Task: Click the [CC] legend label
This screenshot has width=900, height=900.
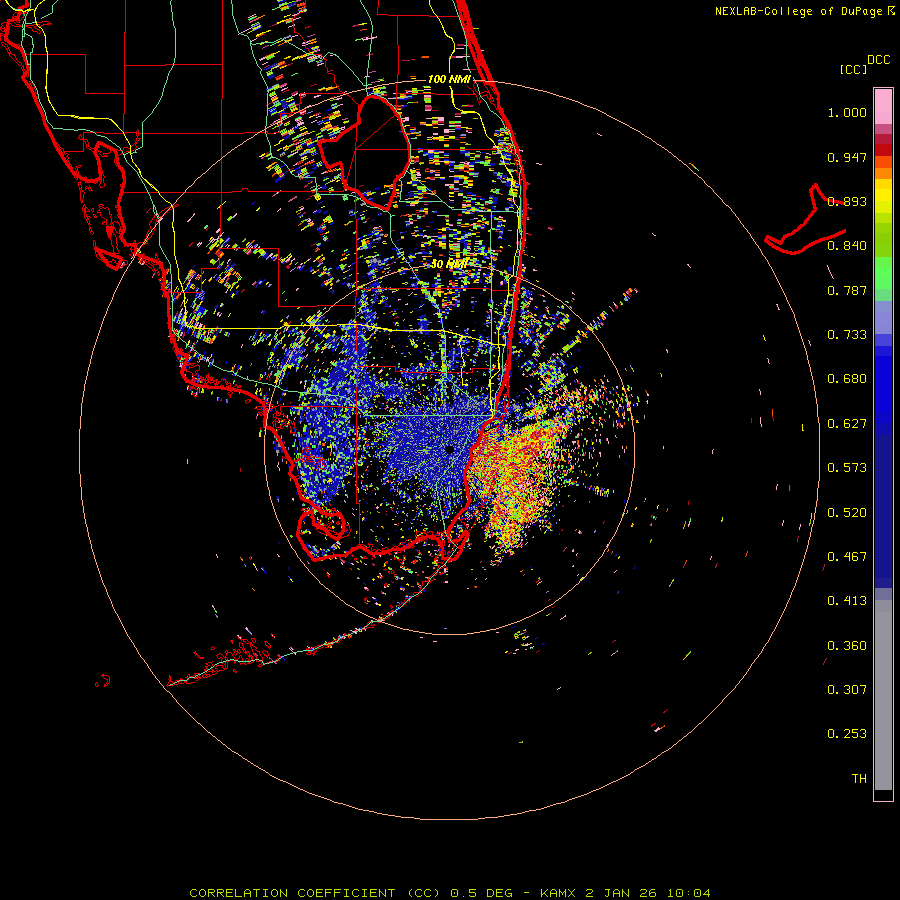Action: [853, 69]
